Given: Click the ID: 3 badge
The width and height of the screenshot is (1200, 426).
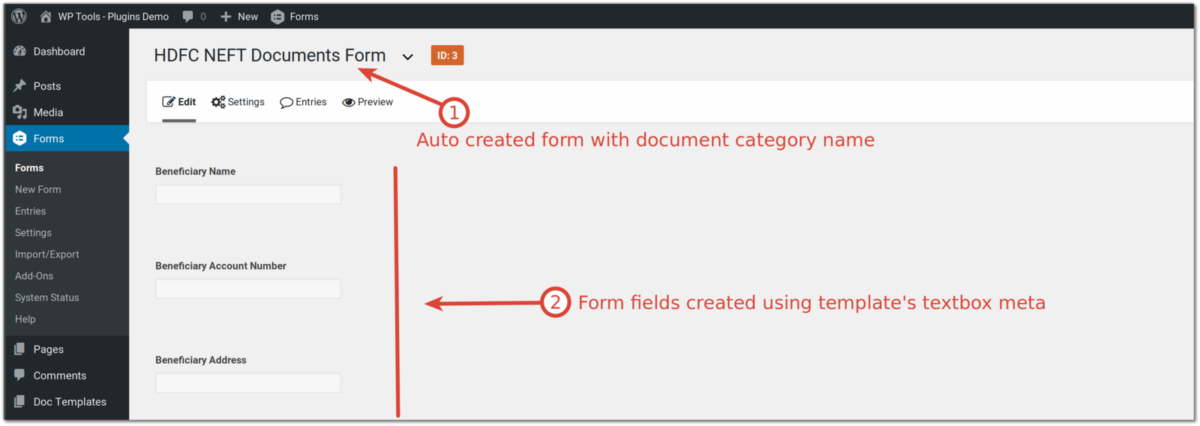Looking at the screenshot, I should tap(447, 56).
